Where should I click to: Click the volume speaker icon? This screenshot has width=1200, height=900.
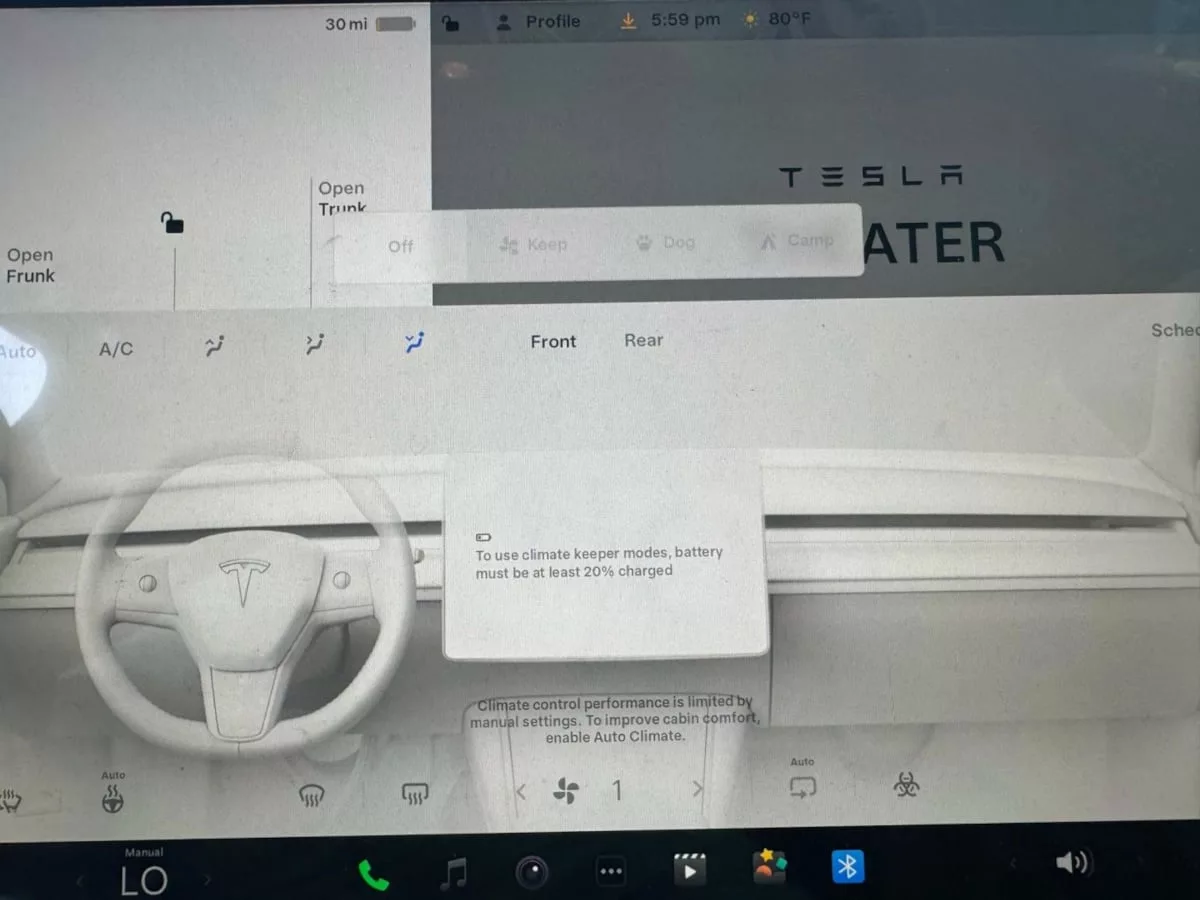[1073, 863]
